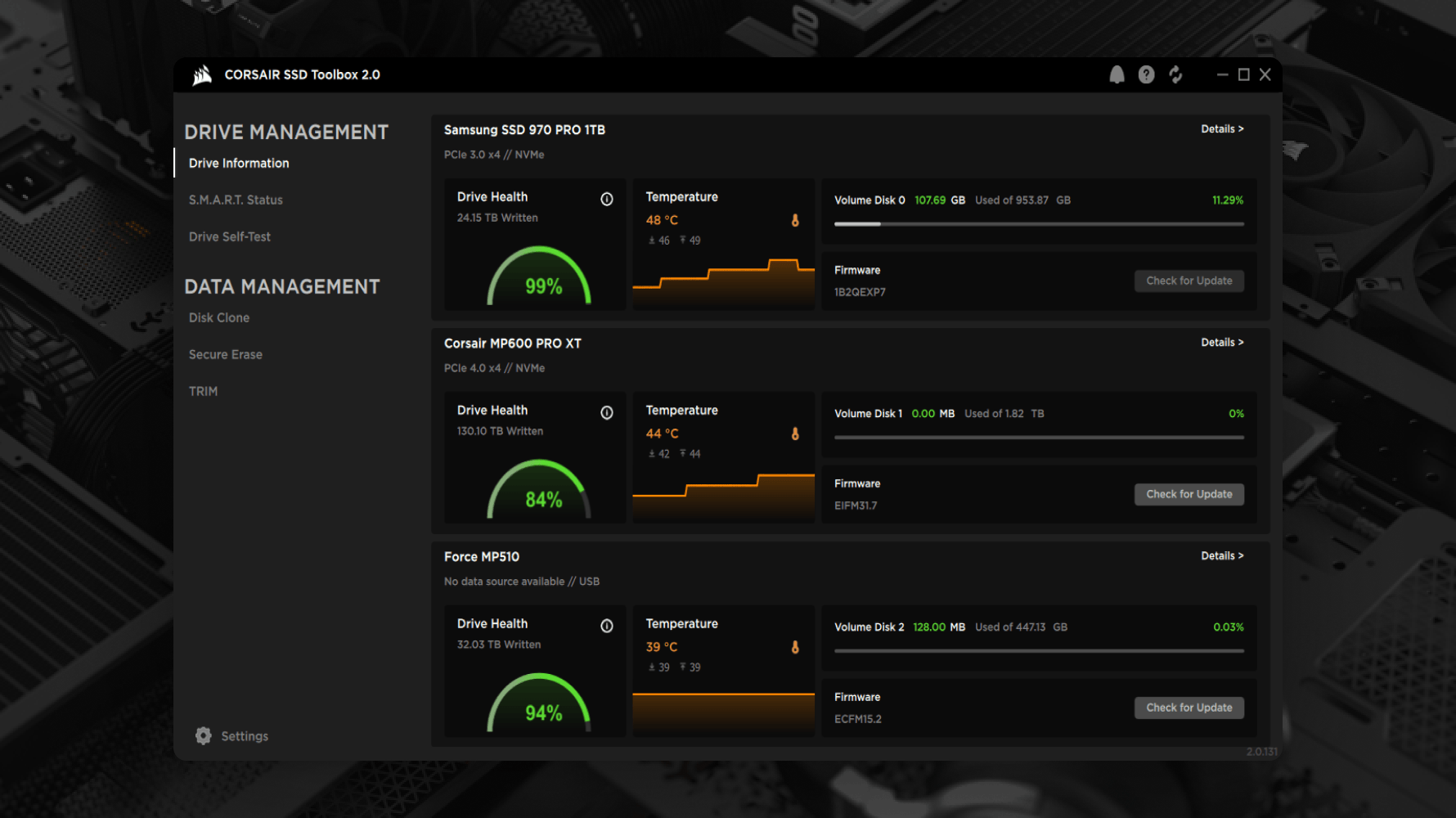The image size is (1456, 818).
Task: Click firmware version ECFM15.2
Action: 858,719
